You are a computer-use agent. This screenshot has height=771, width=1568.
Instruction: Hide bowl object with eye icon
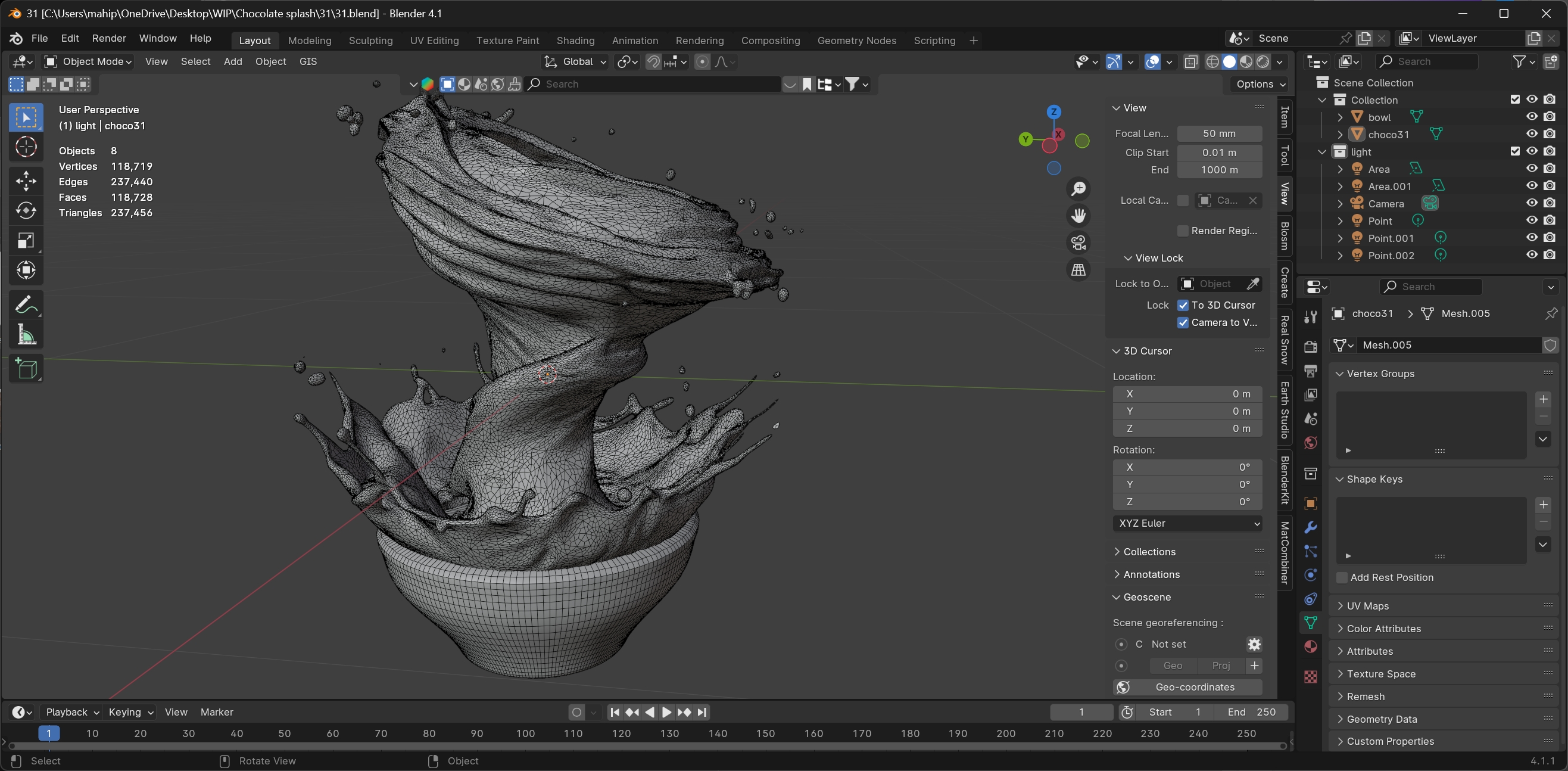point(1532,117)
